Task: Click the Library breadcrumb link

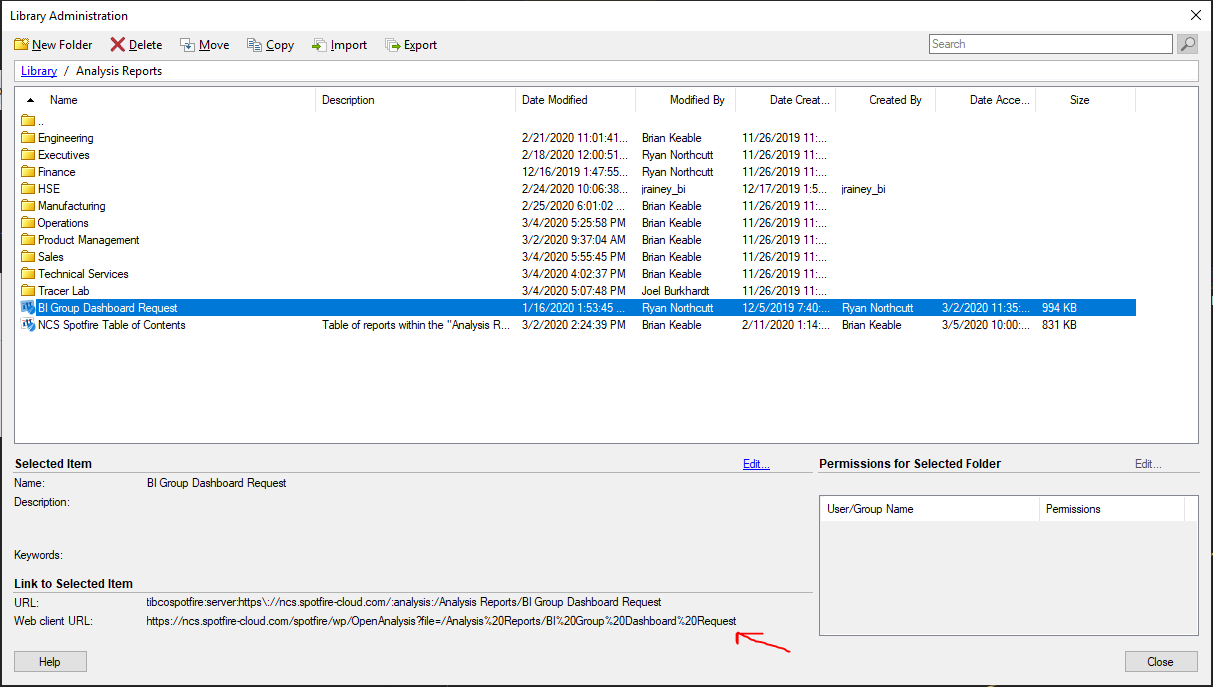Action: [39, 71]
